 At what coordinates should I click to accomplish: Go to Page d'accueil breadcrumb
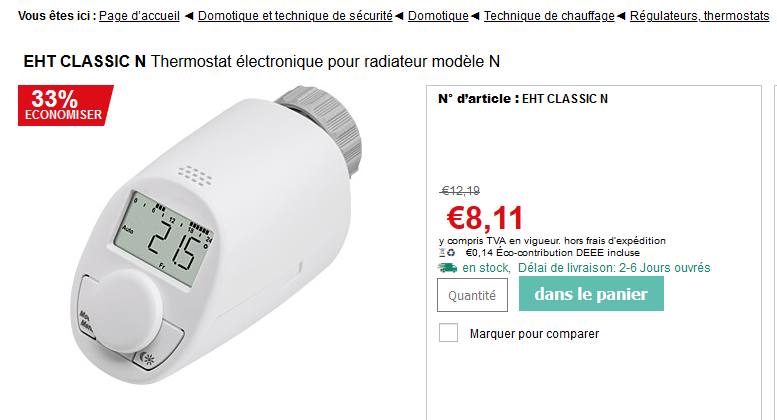pyautogui.click(x=140, y=16)
